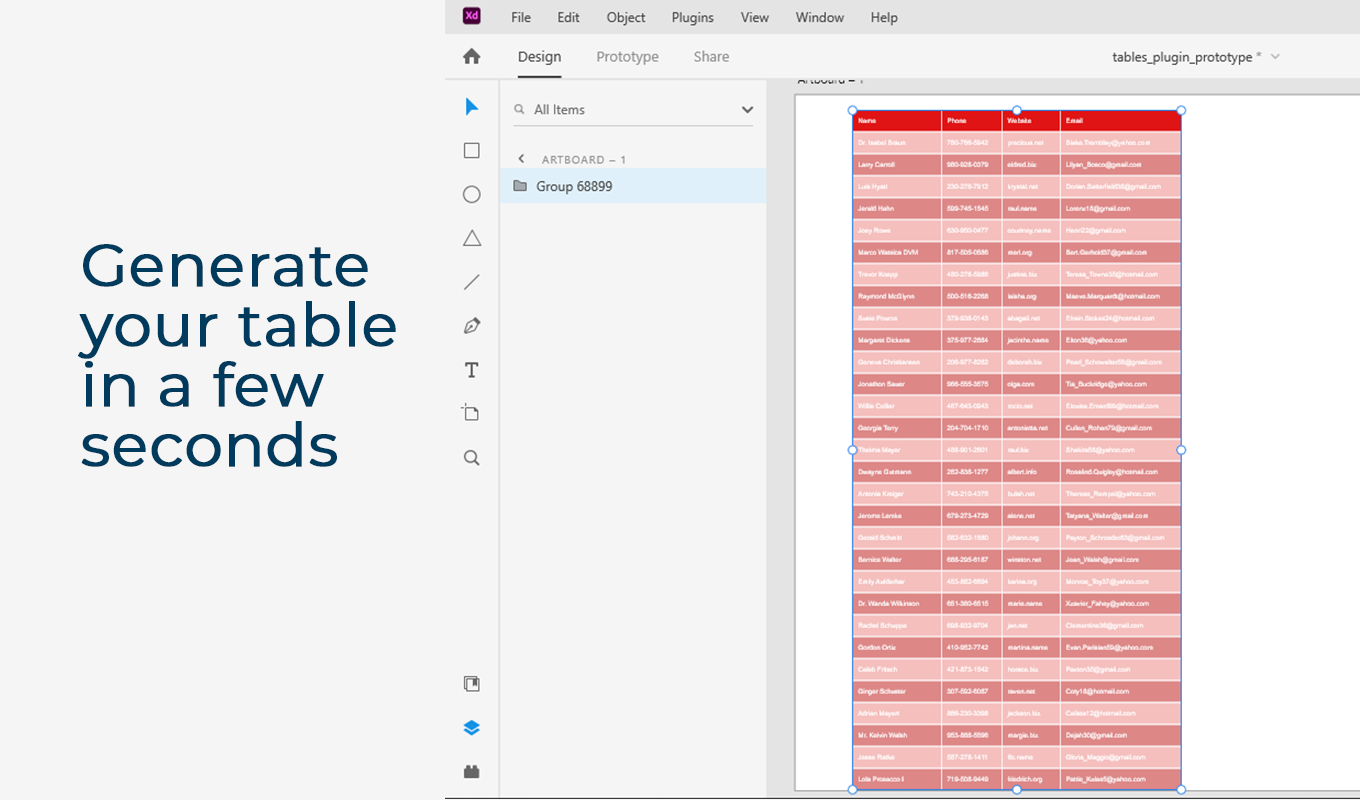Click the Dr. Wanda Wilkinson cell

click(x=897, y=603)
